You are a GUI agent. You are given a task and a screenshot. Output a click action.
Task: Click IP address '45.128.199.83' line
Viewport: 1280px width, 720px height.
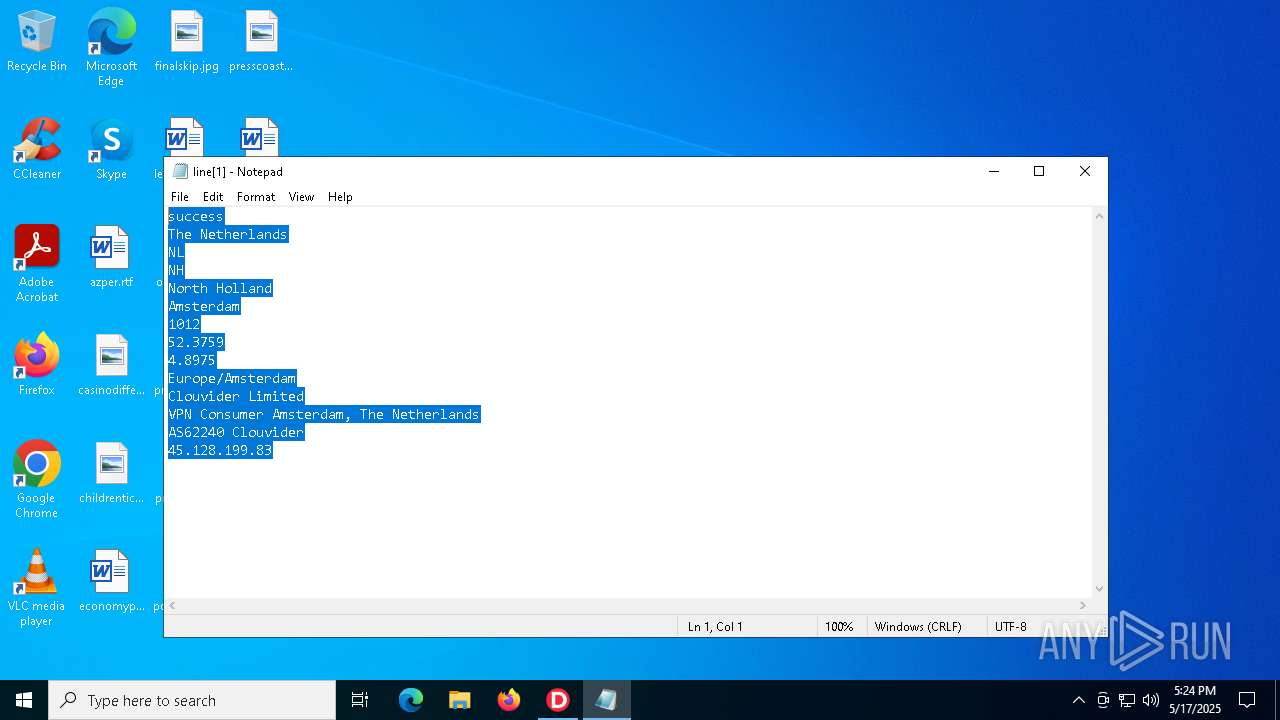[x=220, y=450]
